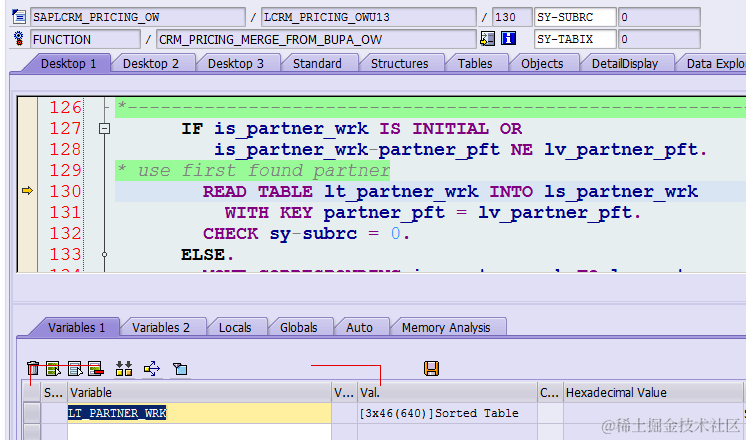Select the Auto tab
The height and width of the screenshot is (440, 746).
click(359, 327)
